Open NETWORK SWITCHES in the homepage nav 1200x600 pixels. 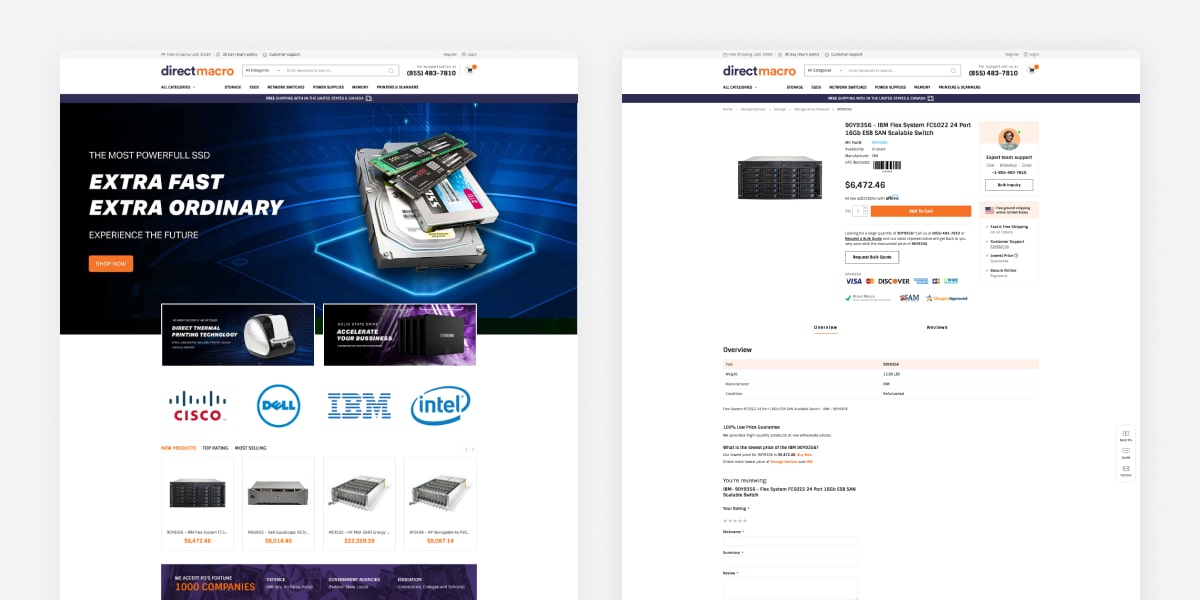(x=286, y=87)
